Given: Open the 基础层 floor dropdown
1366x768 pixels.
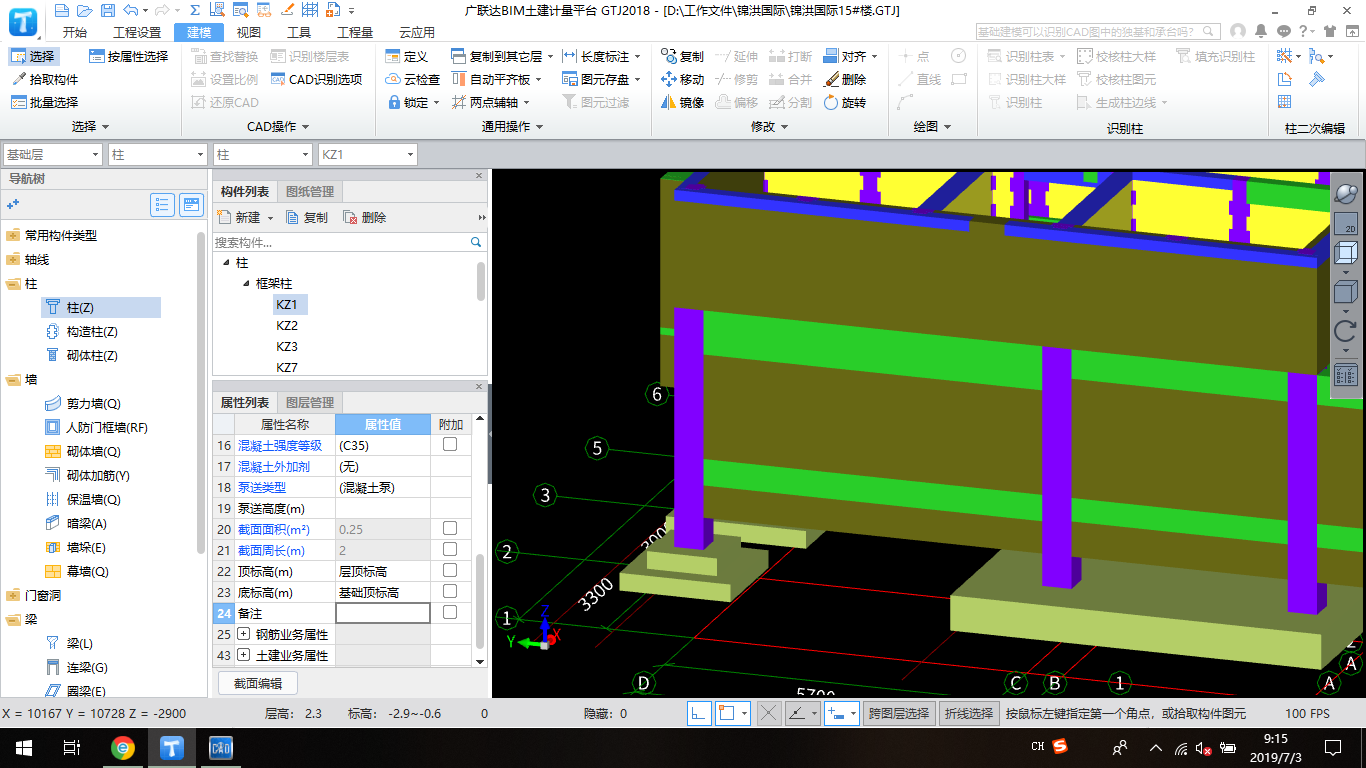Looking at the screenshot, I should pos(52,155).
